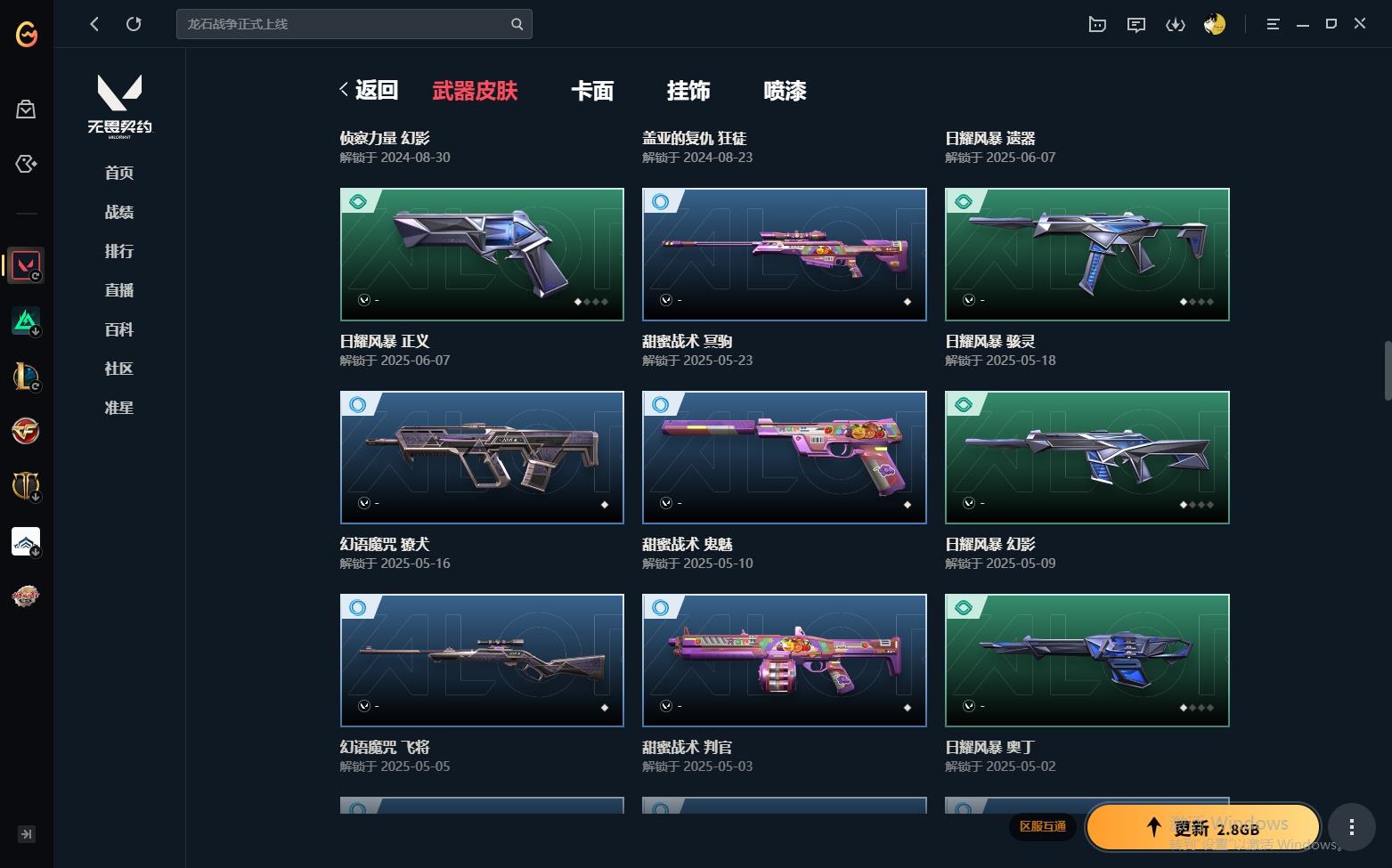The height and width of the screenshot is (868, 1392).
Task: Toggle the 区服互通 badge
Action: pos(1043,826)
